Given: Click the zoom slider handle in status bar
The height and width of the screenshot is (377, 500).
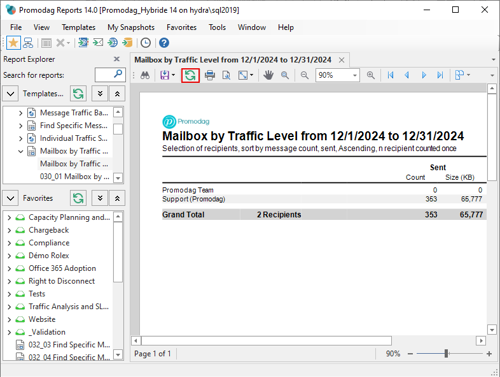Looking at the screenshot, I should (446, 354).
